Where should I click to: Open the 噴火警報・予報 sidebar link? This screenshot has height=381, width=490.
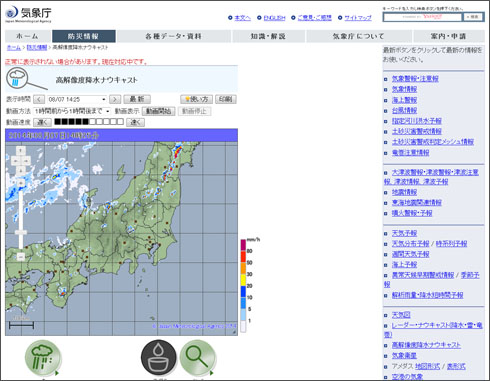pyautogui.click(x=412, y=213)
